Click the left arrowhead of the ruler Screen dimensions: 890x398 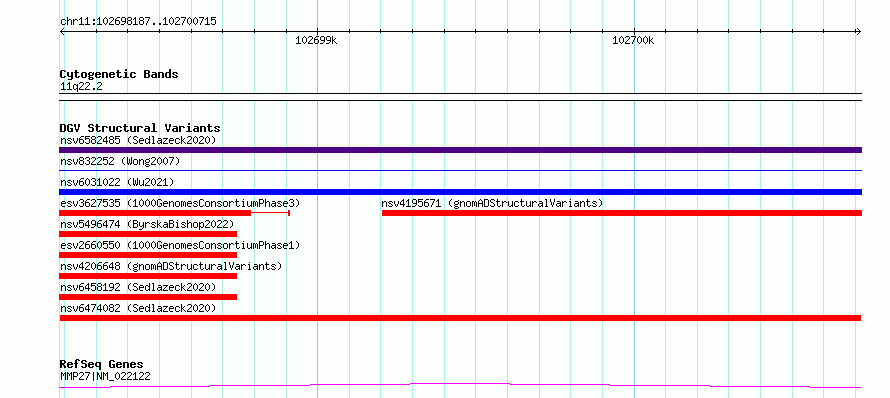pyautogui.click(x=62, y=32)
